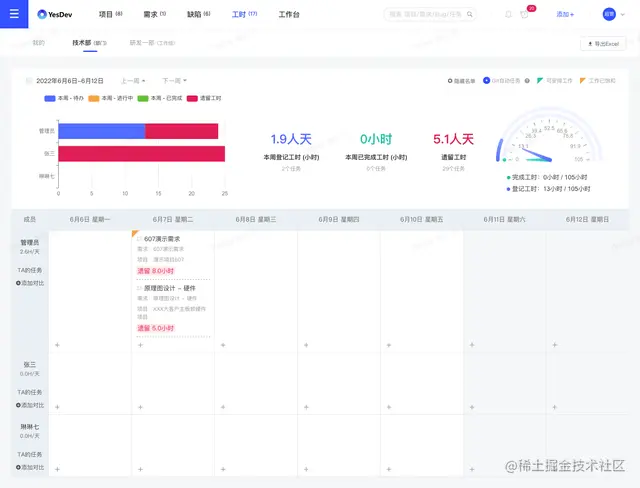Click 添加对比 under 管理员
The image size is (640, 488).
click(30, 283)
